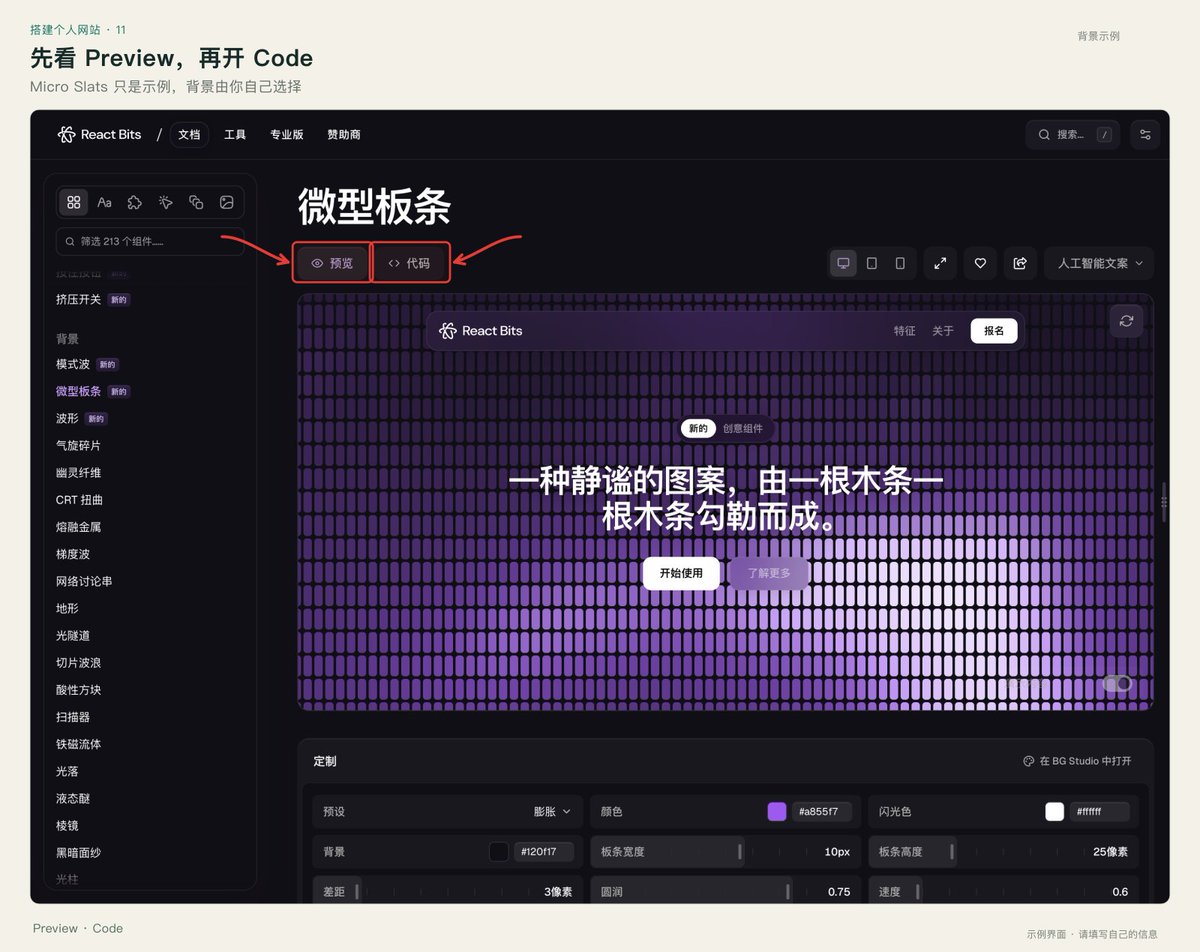The image size is (1200, 952).
Task: Click the React Bits logo in the top navbar
Action: coord(99,134)
